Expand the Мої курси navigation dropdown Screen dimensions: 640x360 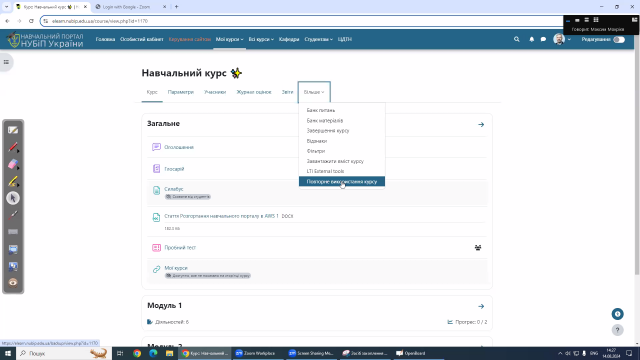[229, 39]
